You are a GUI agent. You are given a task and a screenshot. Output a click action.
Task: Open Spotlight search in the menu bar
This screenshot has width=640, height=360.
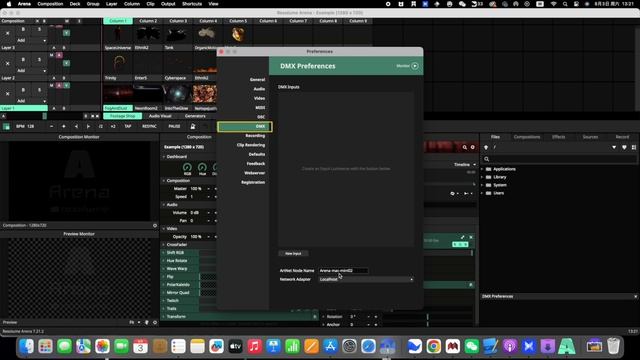tap(565, 4)
